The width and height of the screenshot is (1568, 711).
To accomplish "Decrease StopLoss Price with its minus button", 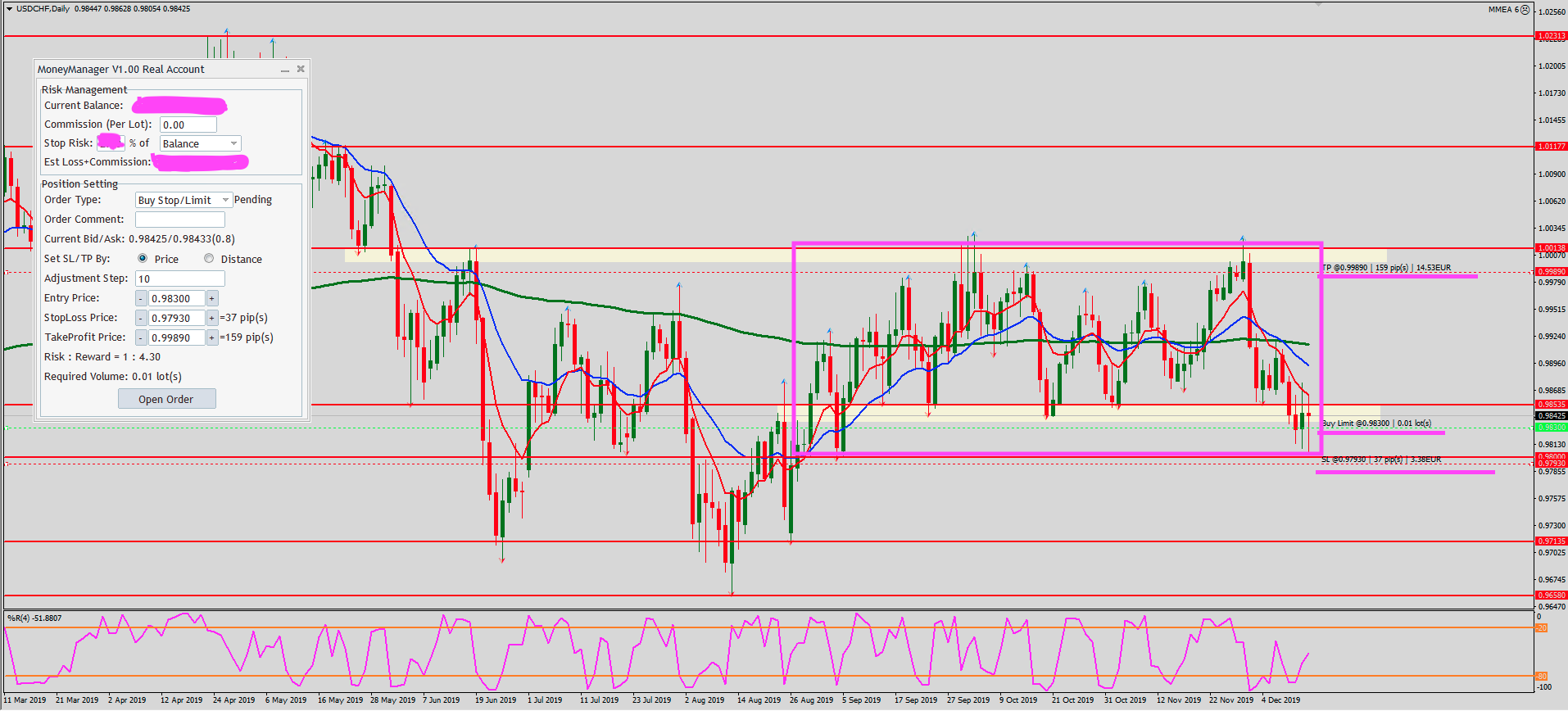I will click(x=141, y=318).
